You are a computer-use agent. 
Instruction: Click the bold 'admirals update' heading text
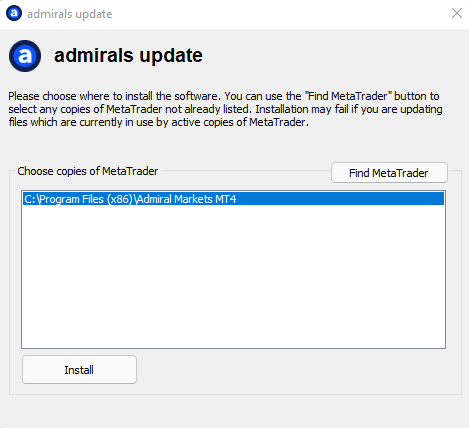[128, 55]
